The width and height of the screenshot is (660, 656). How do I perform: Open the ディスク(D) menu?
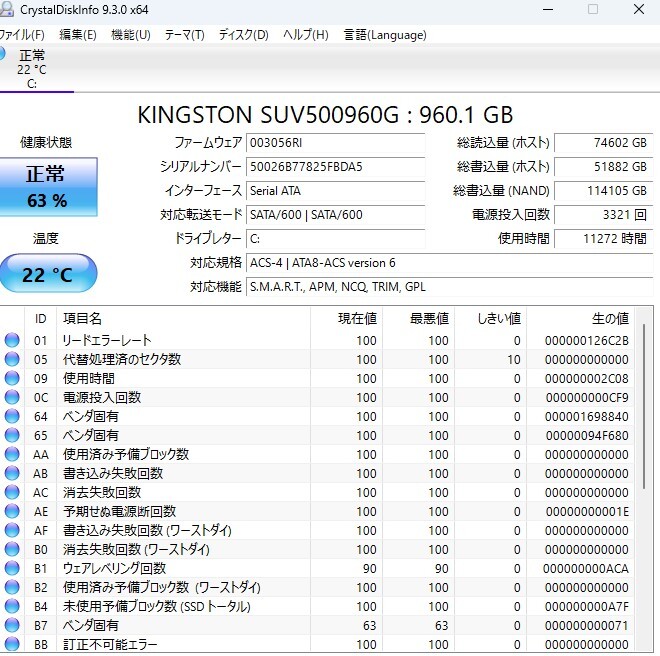243,35
